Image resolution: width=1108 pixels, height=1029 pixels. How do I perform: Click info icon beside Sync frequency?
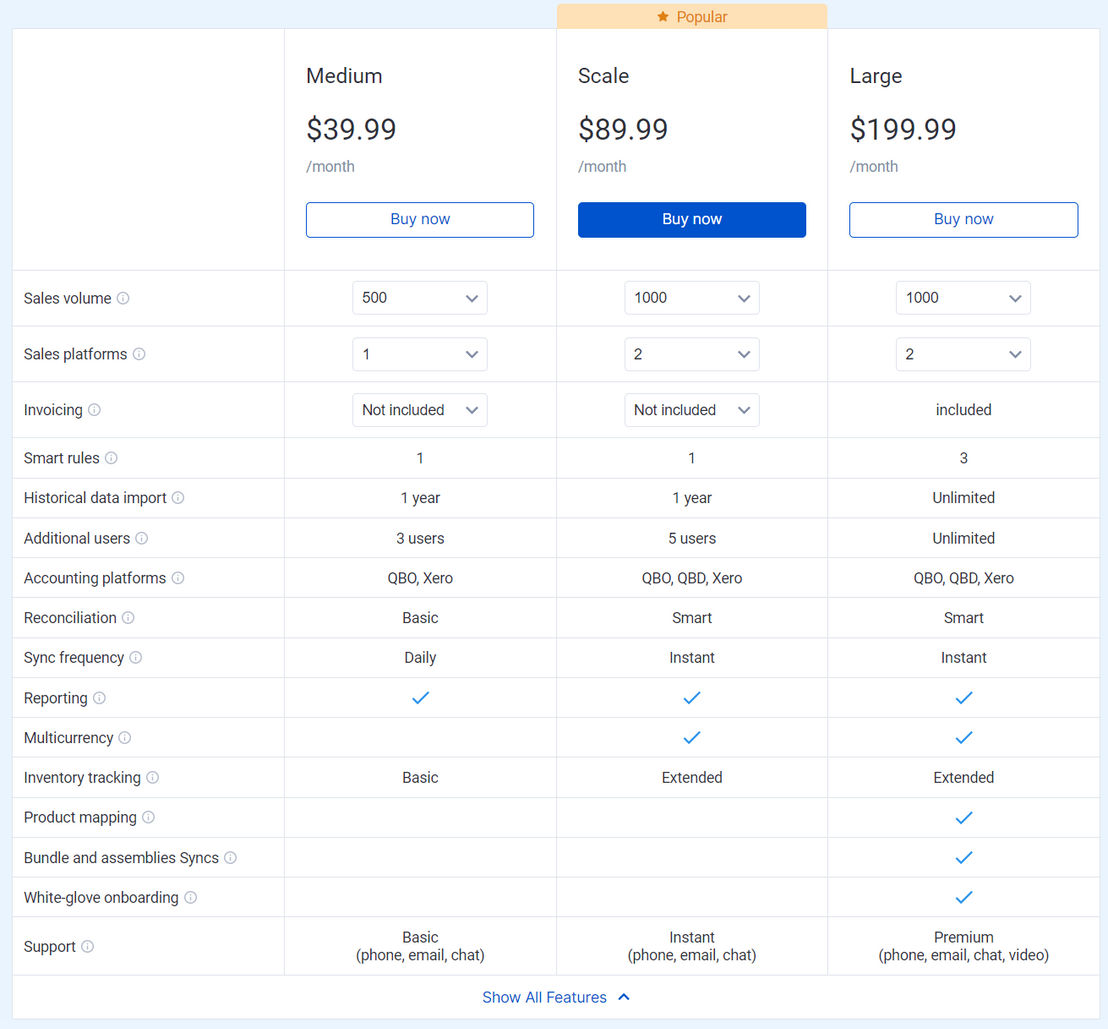click(x=136, y=657)
